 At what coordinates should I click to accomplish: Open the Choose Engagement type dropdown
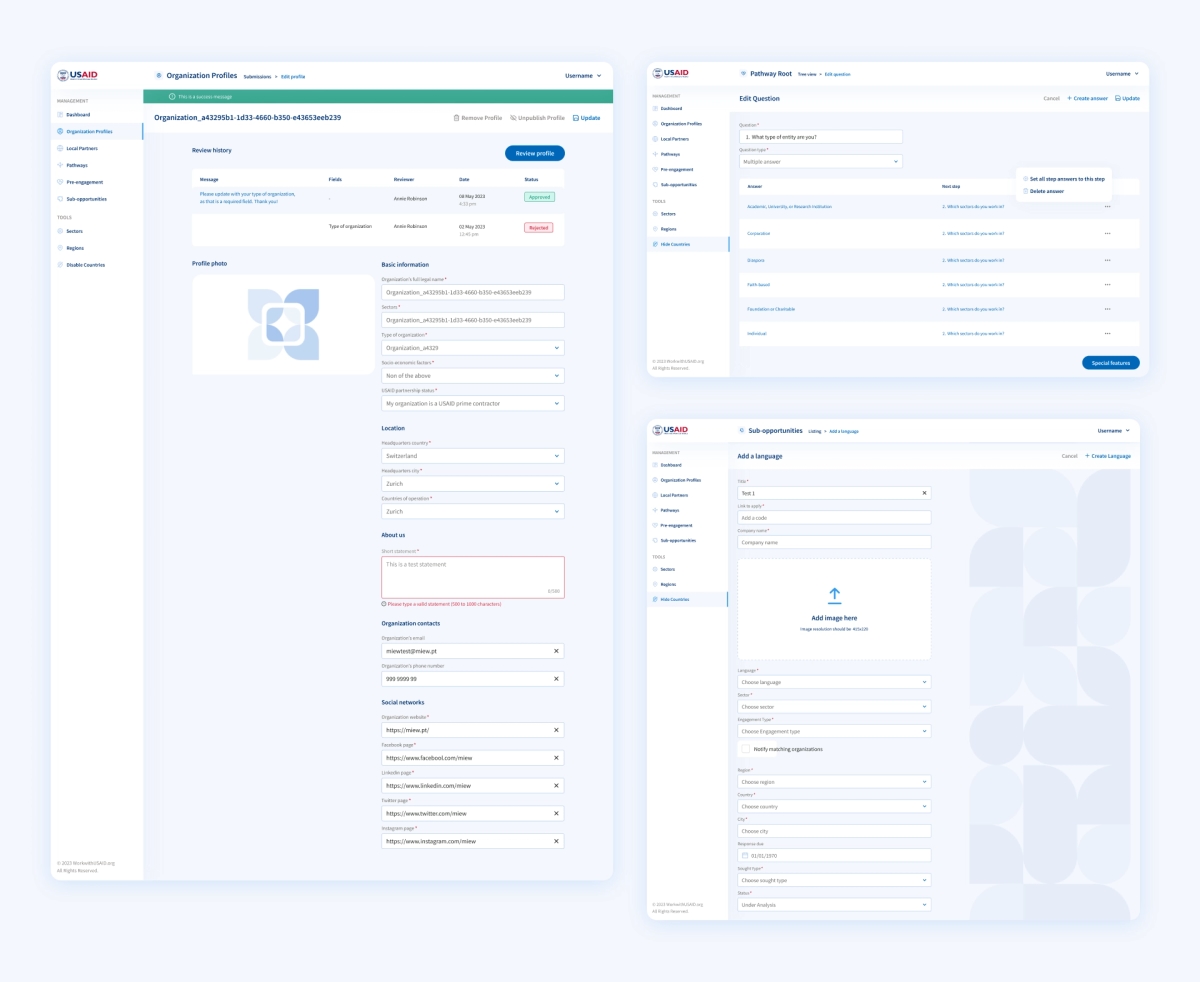pos(834,731)
